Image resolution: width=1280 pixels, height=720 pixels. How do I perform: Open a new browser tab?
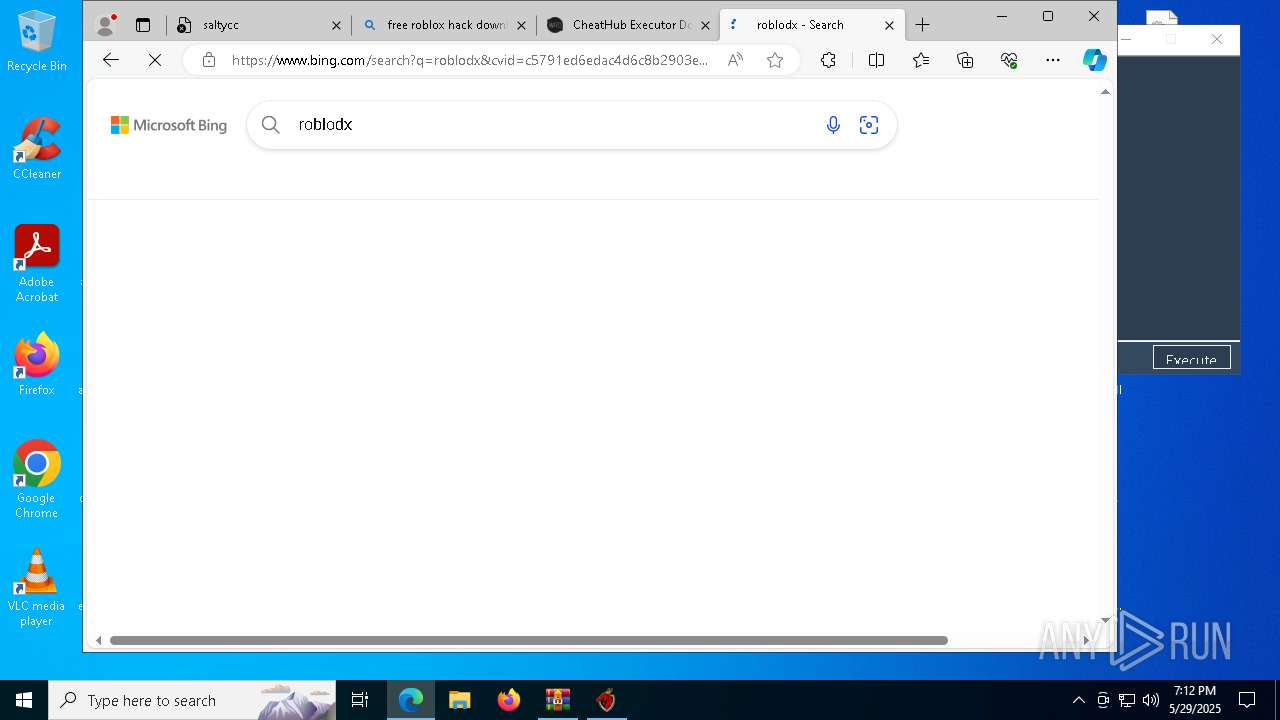point(922,25)
